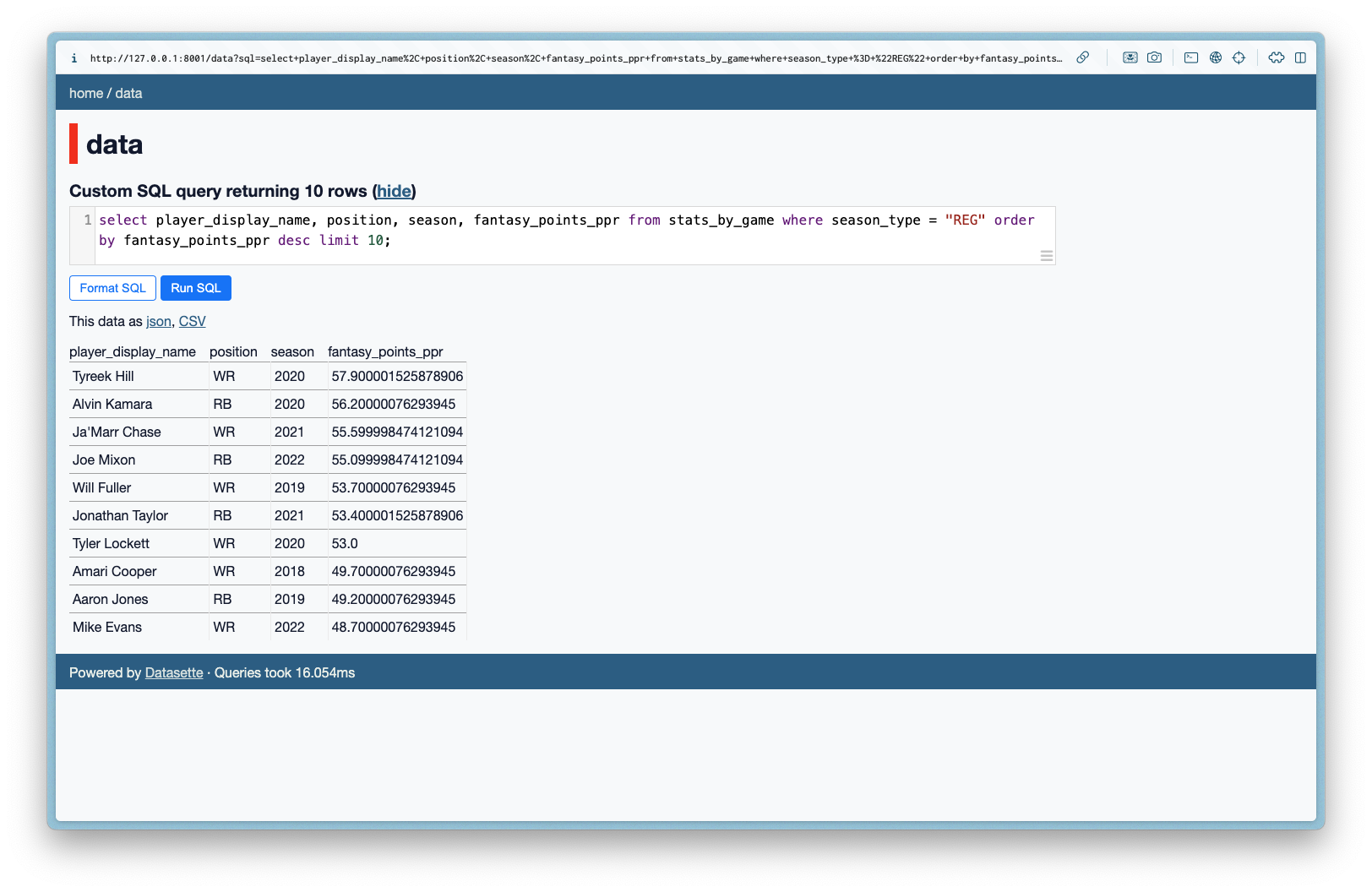Click the globe network icon
This screenshot has height=892, width=1372.
1216,57
